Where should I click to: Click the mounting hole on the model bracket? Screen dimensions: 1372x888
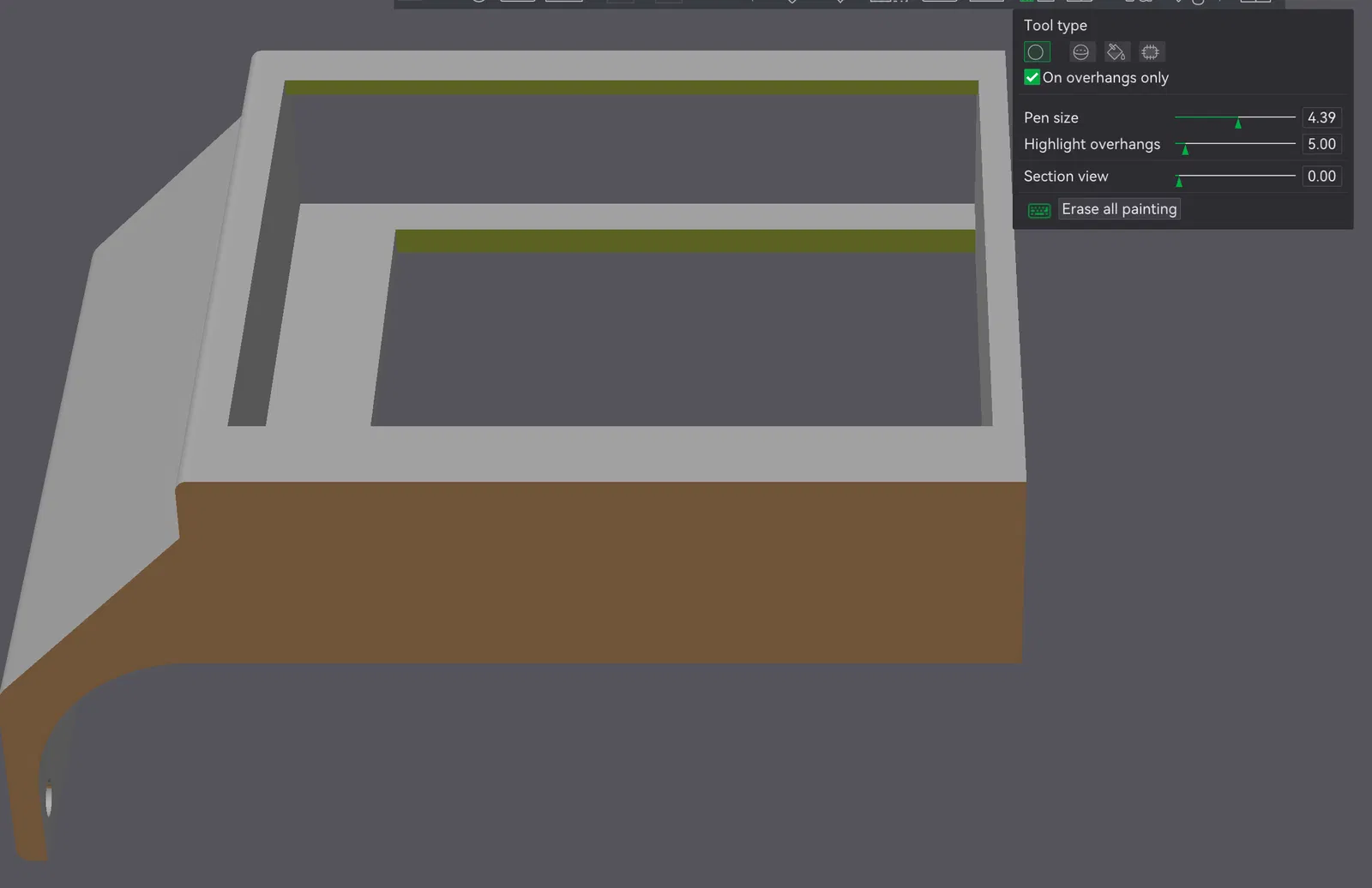point(49,799)
